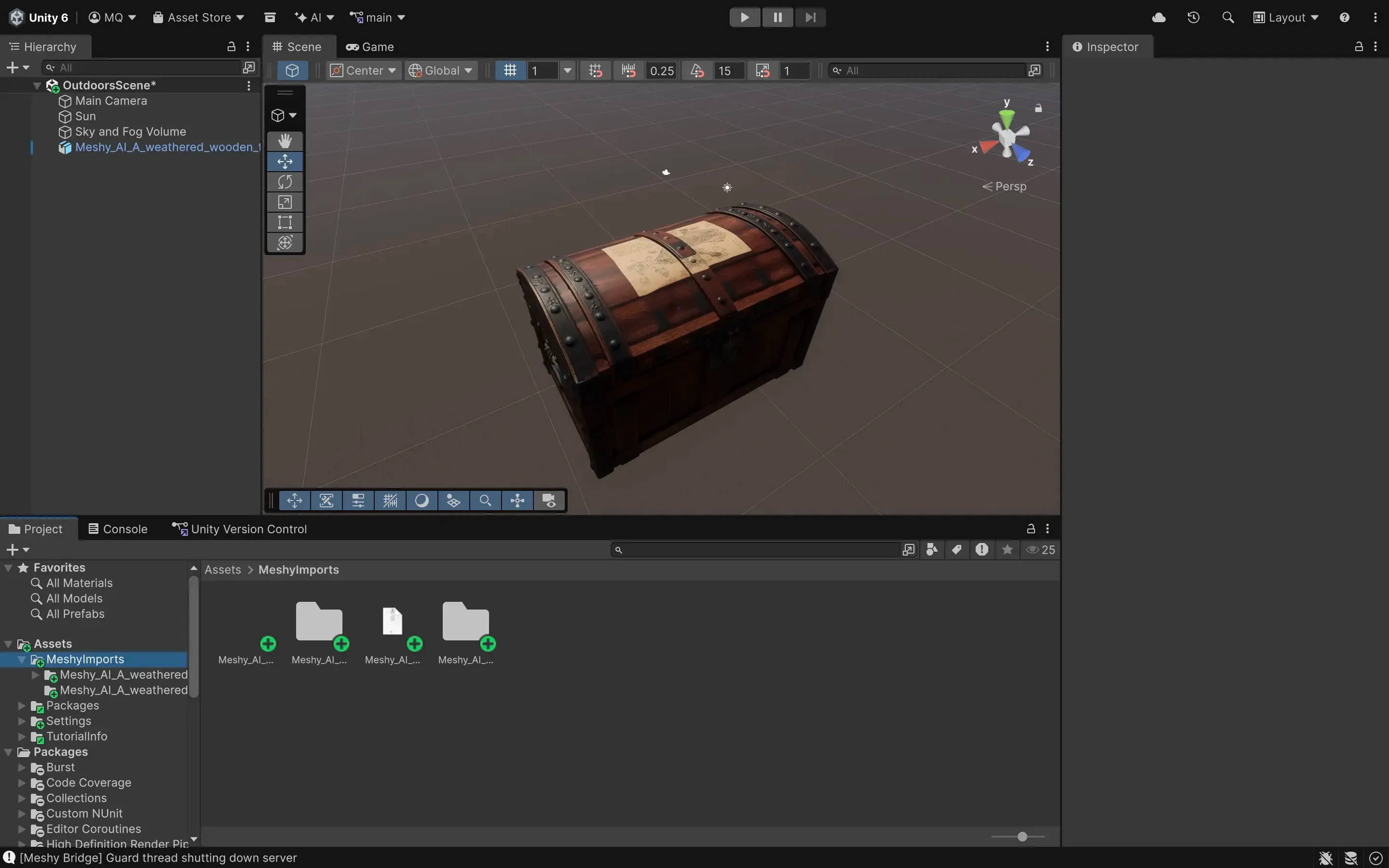Open the Layout dropdown
This screenshot has width=1389, height=868.
(x=1286, y=17)
